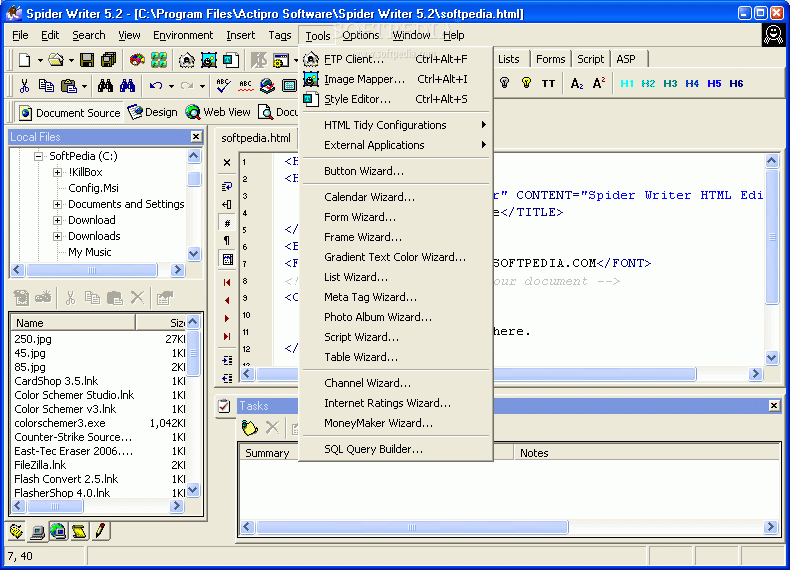
Task: Toggle the paragraph marks ¶ button in editor gutter
Action: coord(227,240)
